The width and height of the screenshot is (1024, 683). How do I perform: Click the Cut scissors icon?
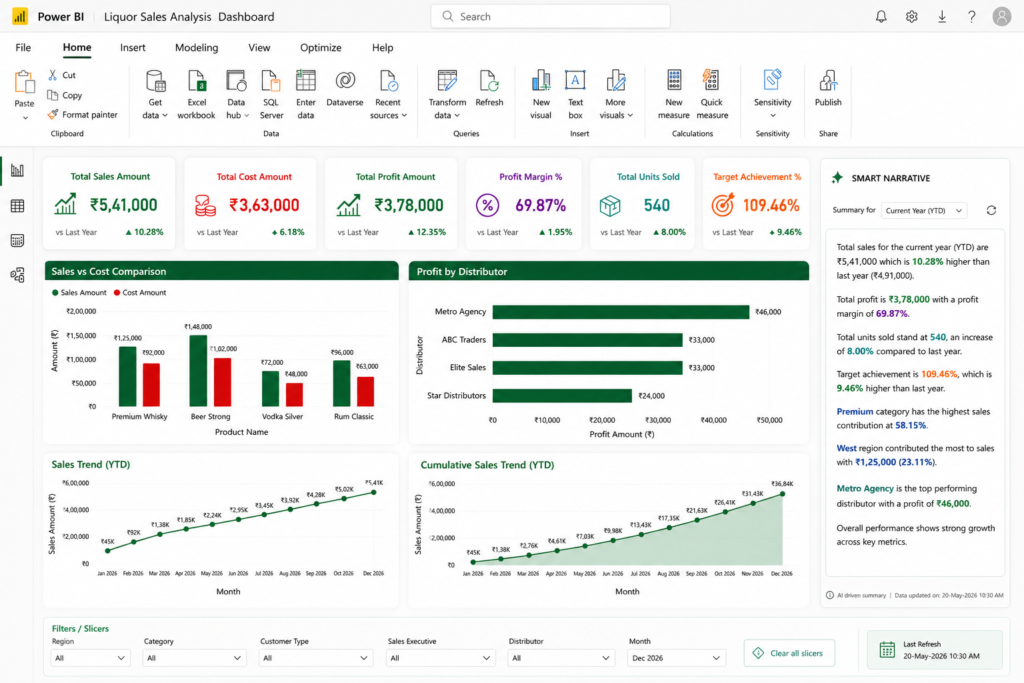coord(53,75)
